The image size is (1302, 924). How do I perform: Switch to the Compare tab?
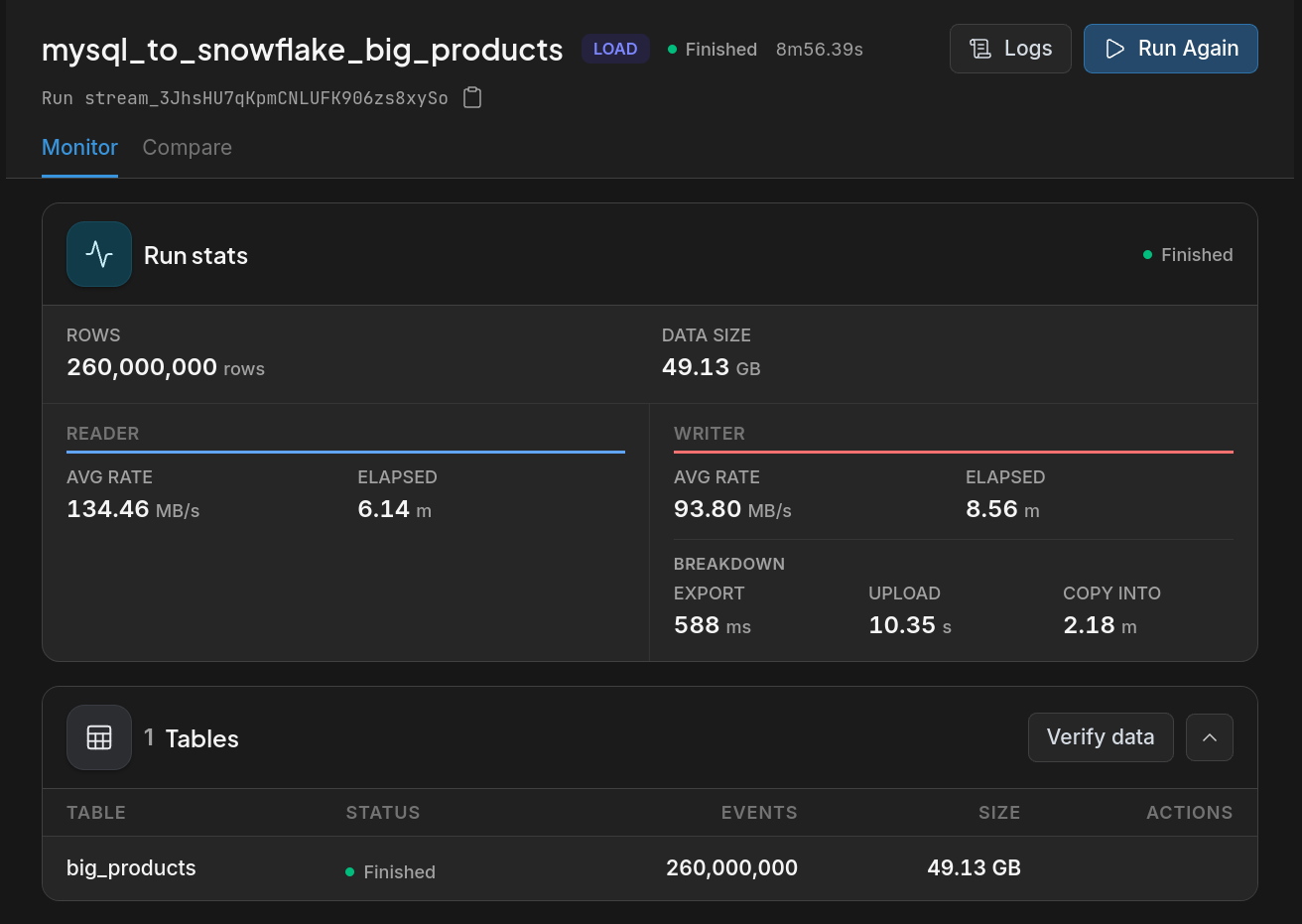click(188, 148)
